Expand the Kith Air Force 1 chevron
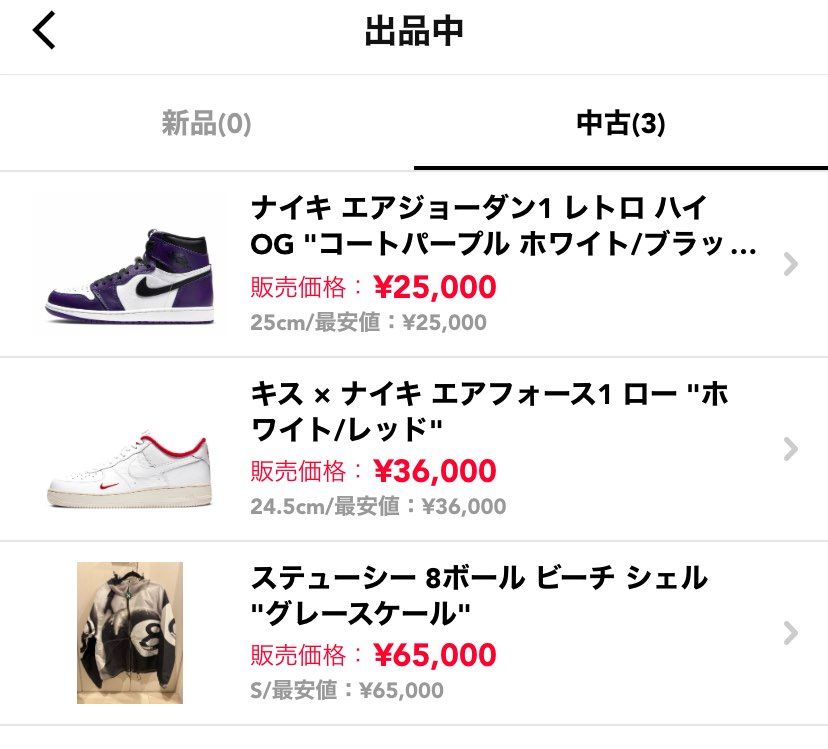The width and height of the screenshot is (828, 749). point(791,448)
